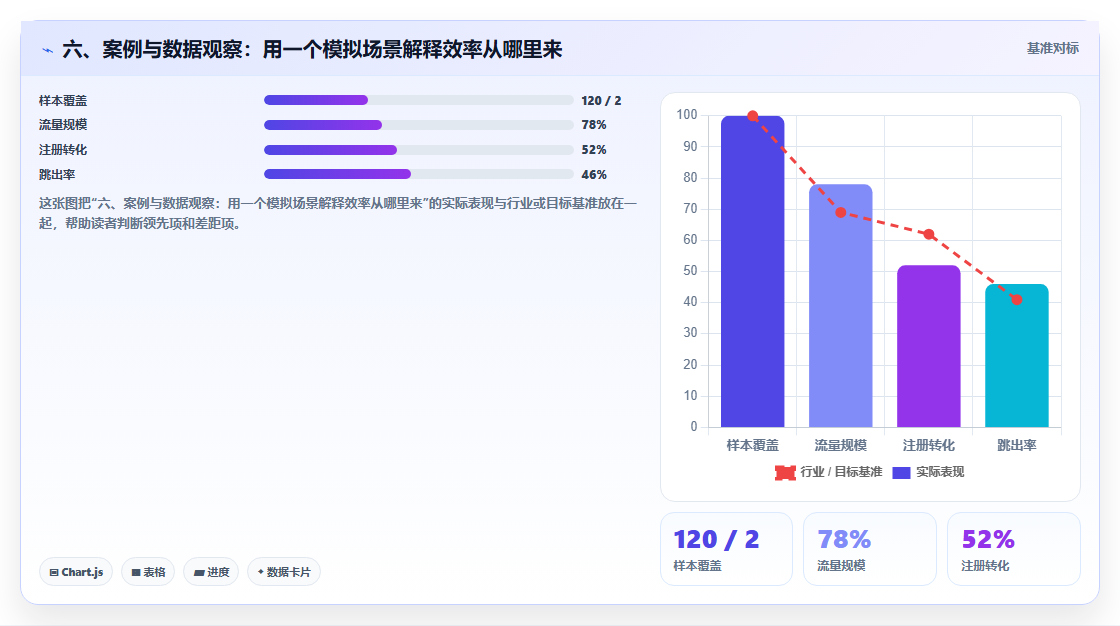
Task: Click the 46% value beside progress bar
Action: point(594,175)
